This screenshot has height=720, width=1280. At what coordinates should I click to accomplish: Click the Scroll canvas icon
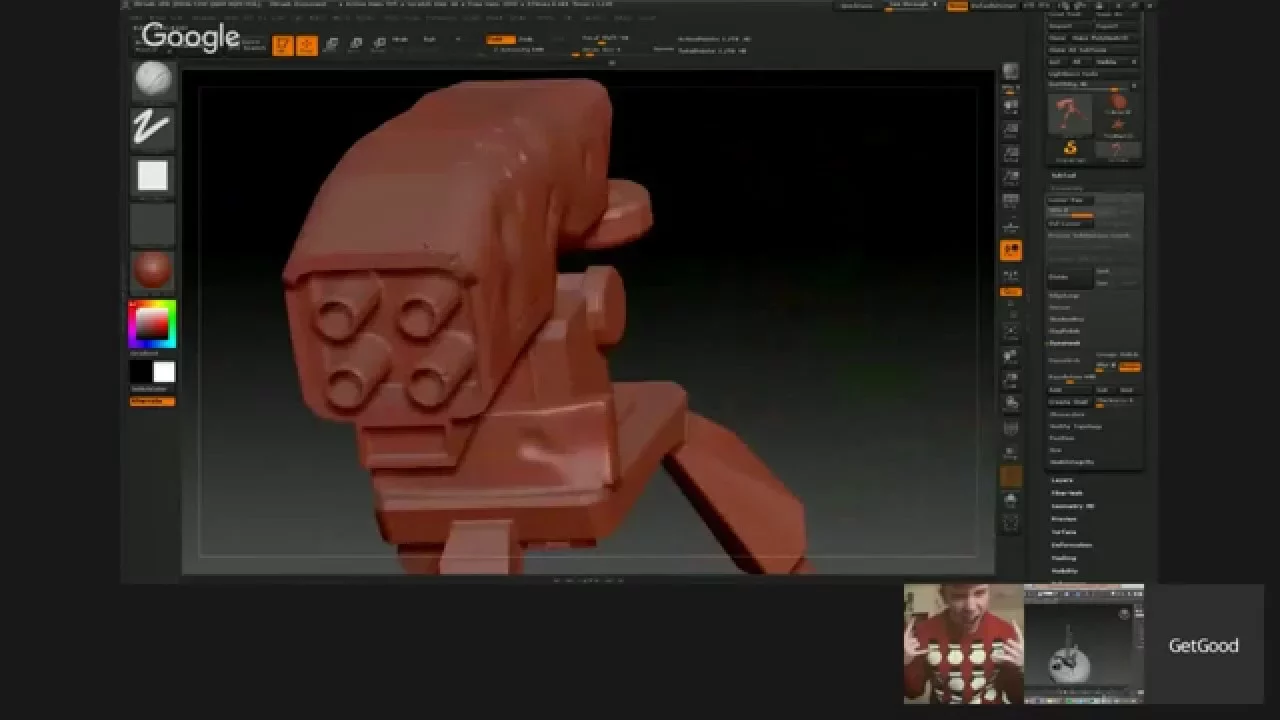[x=1011, y=107]
